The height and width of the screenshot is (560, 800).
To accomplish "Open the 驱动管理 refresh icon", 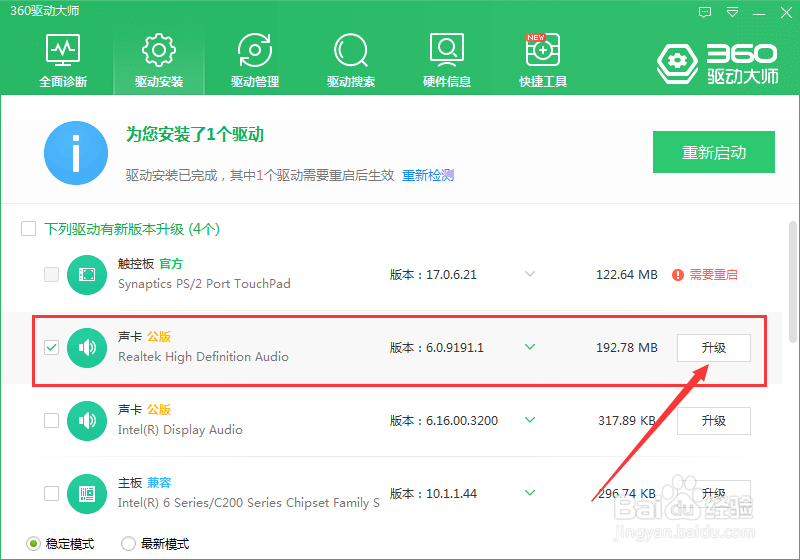I will [255, 50].
